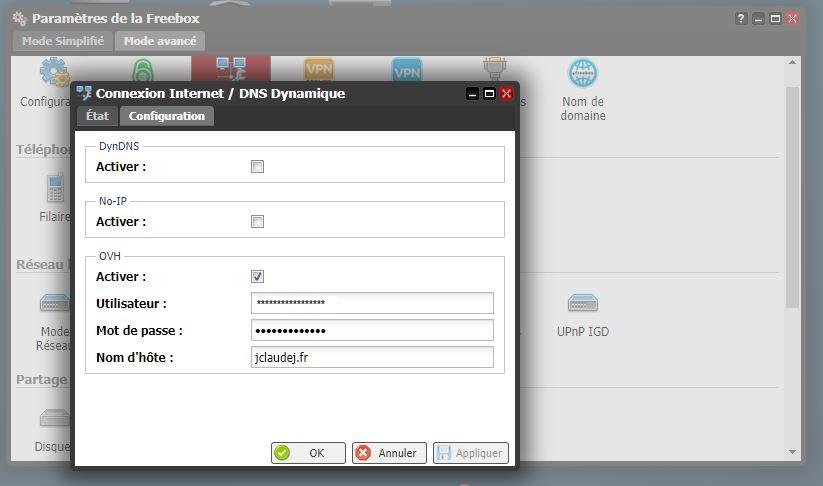Click the OVH Utilisateur input field
The width and height of the screenshot is (823, 486).
[x=372, y=303]
